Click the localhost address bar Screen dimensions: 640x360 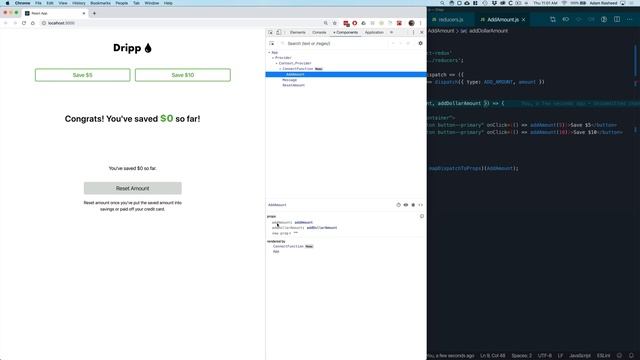point(180,23)
